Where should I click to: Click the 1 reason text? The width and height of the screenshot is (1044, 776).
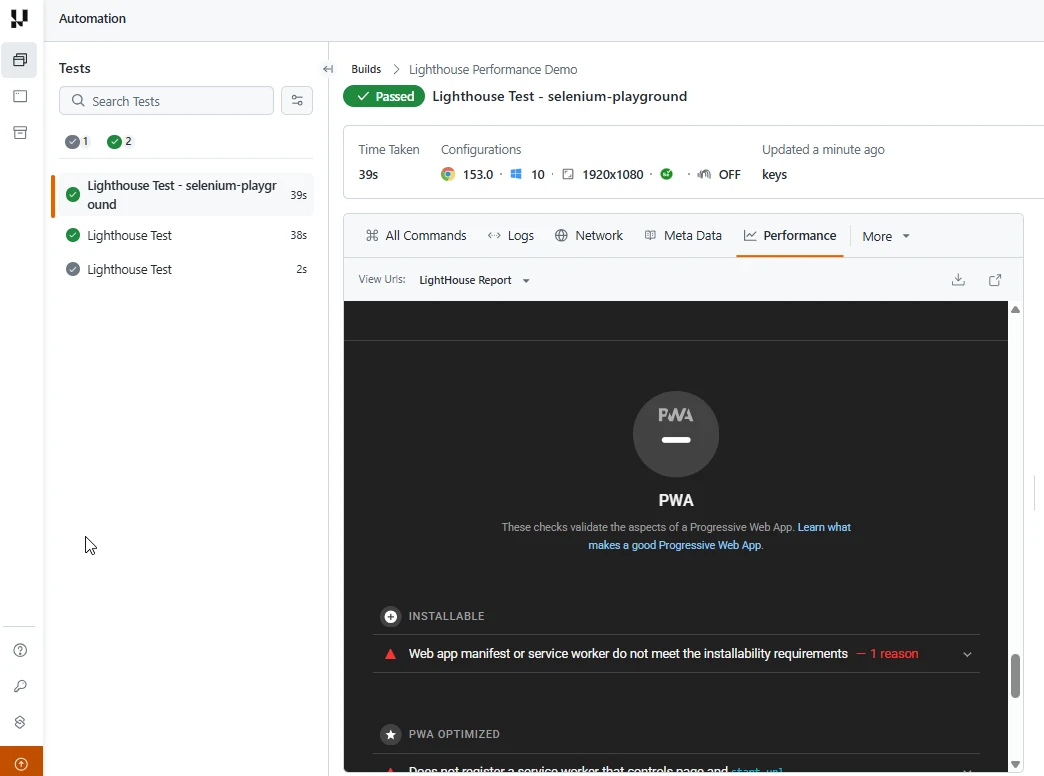click(894, 654)
